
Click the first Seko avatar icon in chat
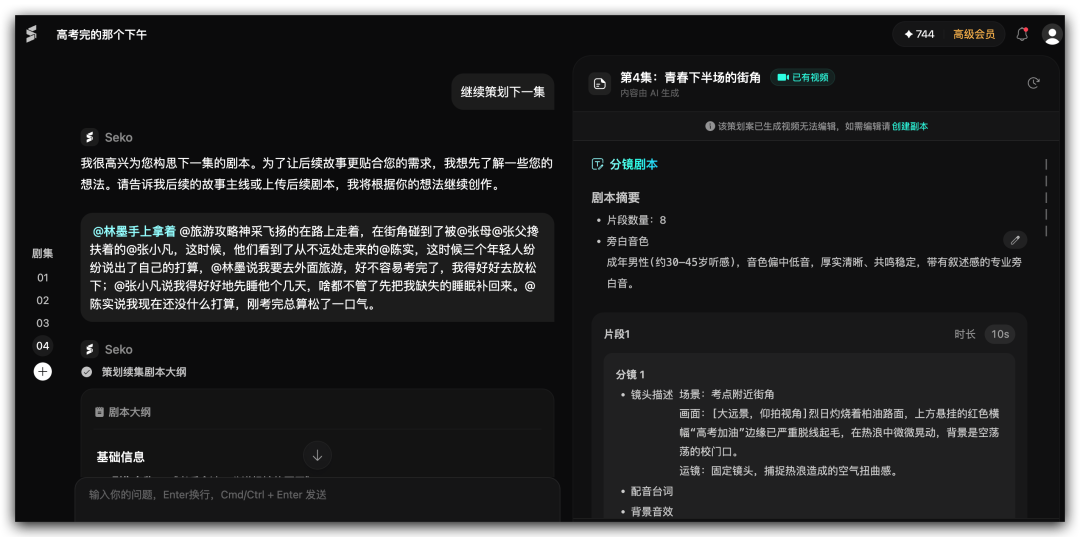click(x=89, y=137)
